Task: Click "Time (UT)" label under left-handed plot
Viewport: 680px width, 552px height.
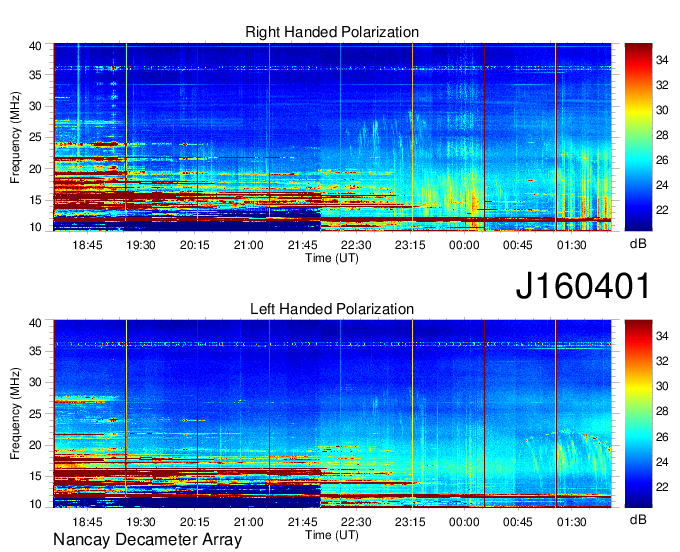Action: click(332, 535)
